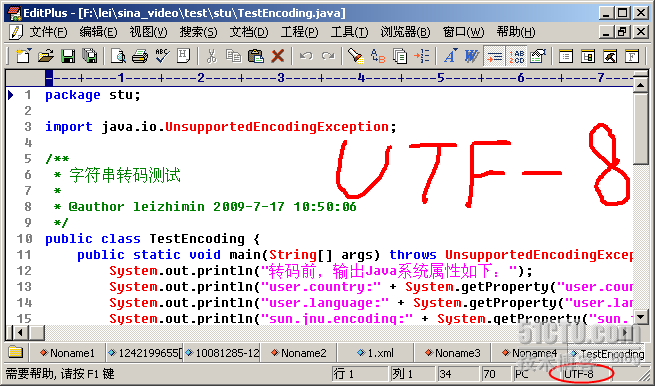The height and width of the screenshot is (386, 655).
Task: Open Find with the flashlight icon
Action: (x=356, y=56)
